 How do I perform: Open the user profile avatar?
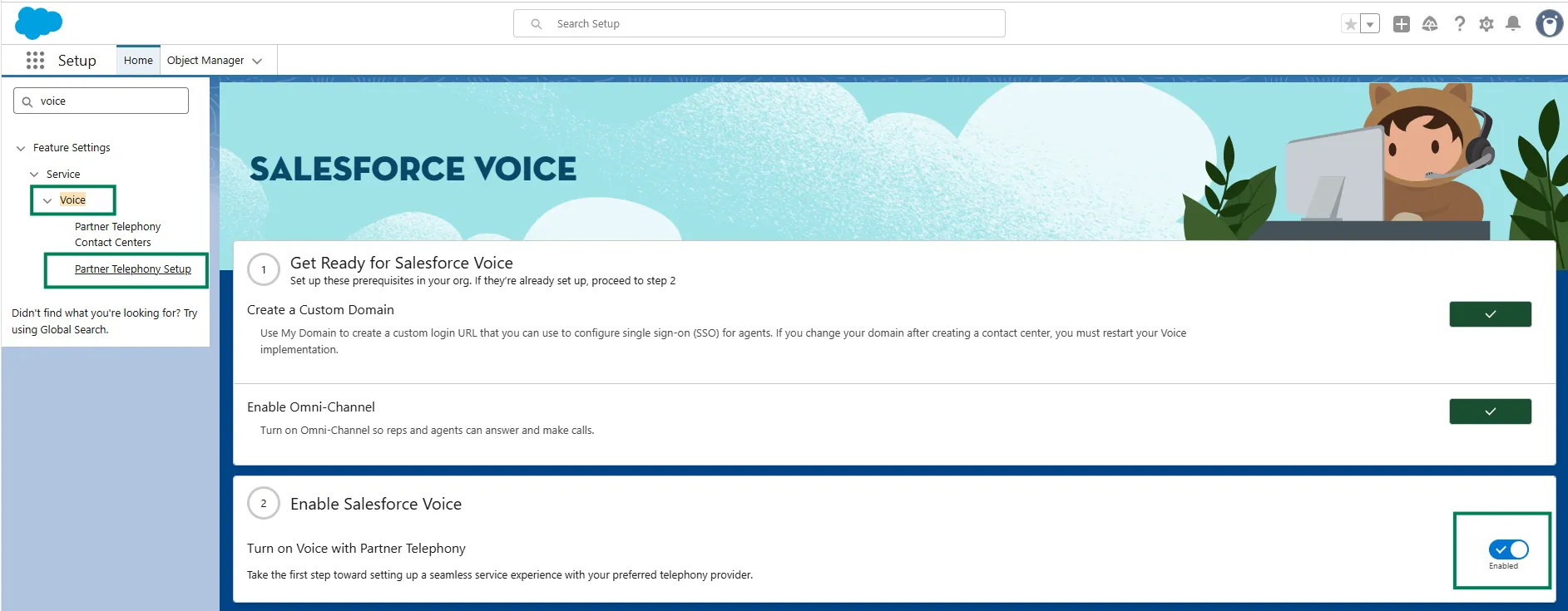(1549, 24)
